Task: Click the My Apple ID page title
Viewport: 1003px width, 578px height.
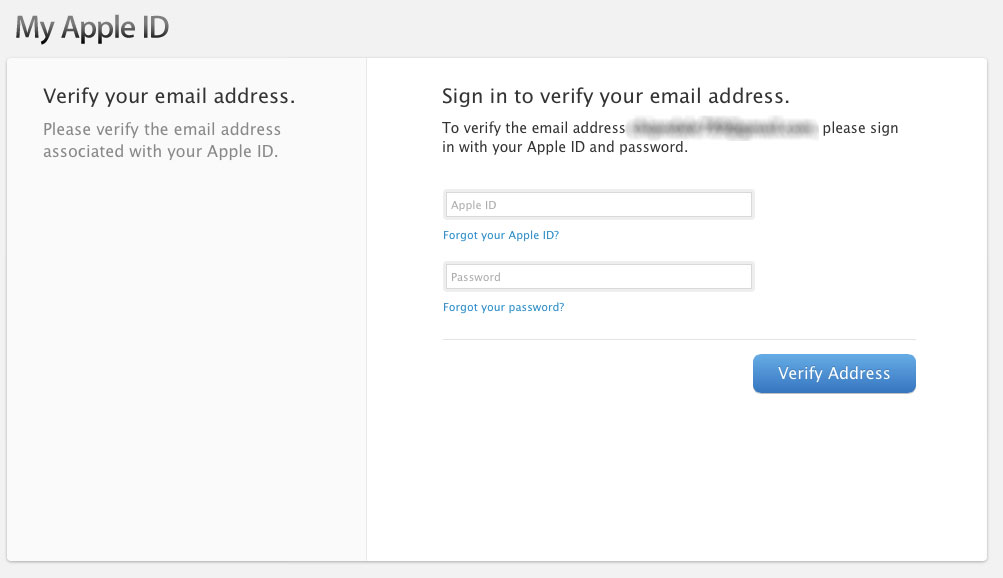Action: pyautogui.click(x=92, y=28)
